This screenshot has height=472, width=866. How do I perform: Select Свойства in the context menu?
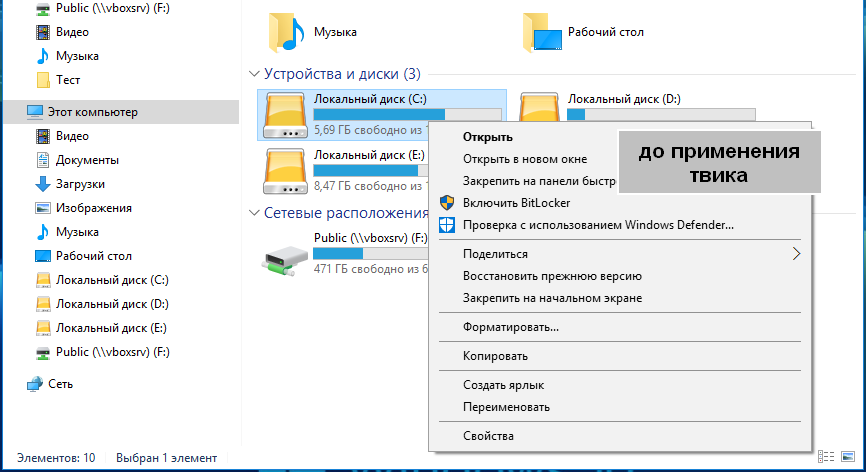click(488, 436)
